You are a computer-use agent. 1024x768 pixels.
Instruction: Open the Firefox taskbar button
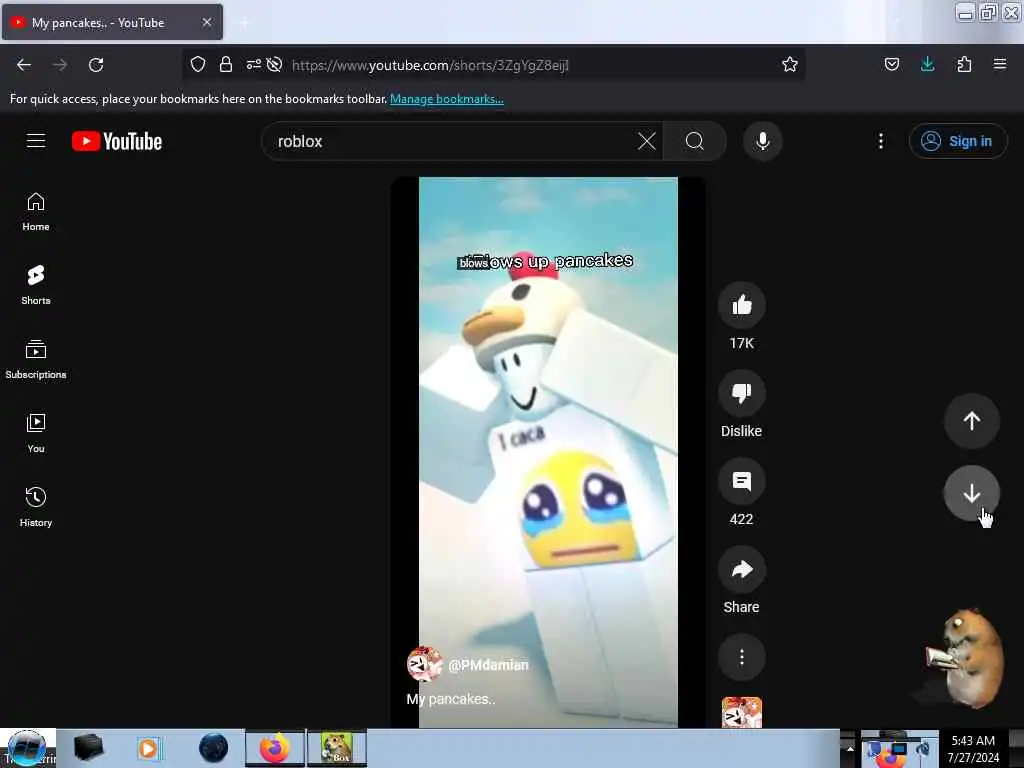click(275, 748)
